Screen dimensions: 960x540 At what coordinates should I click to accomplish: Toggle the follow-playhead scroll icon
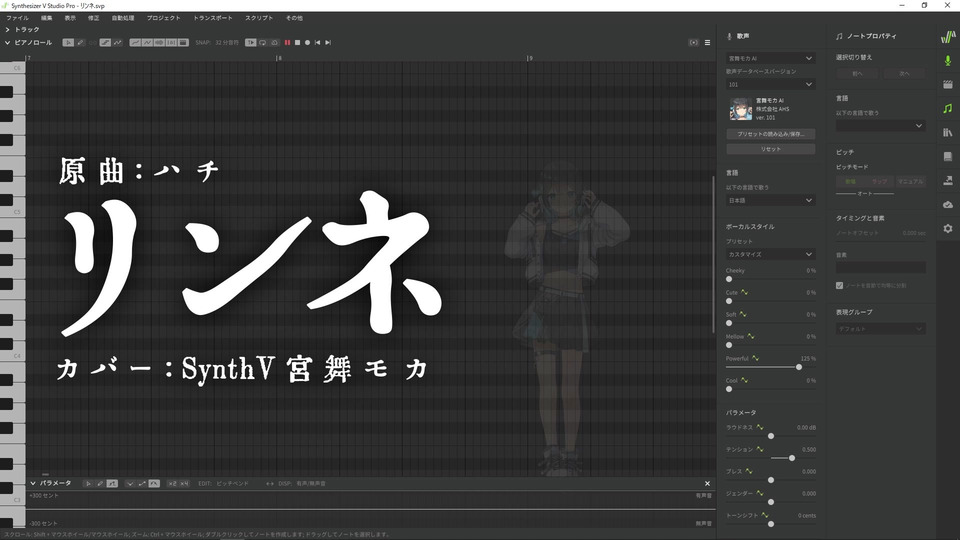pyautogui.click(x=251, y=43)
